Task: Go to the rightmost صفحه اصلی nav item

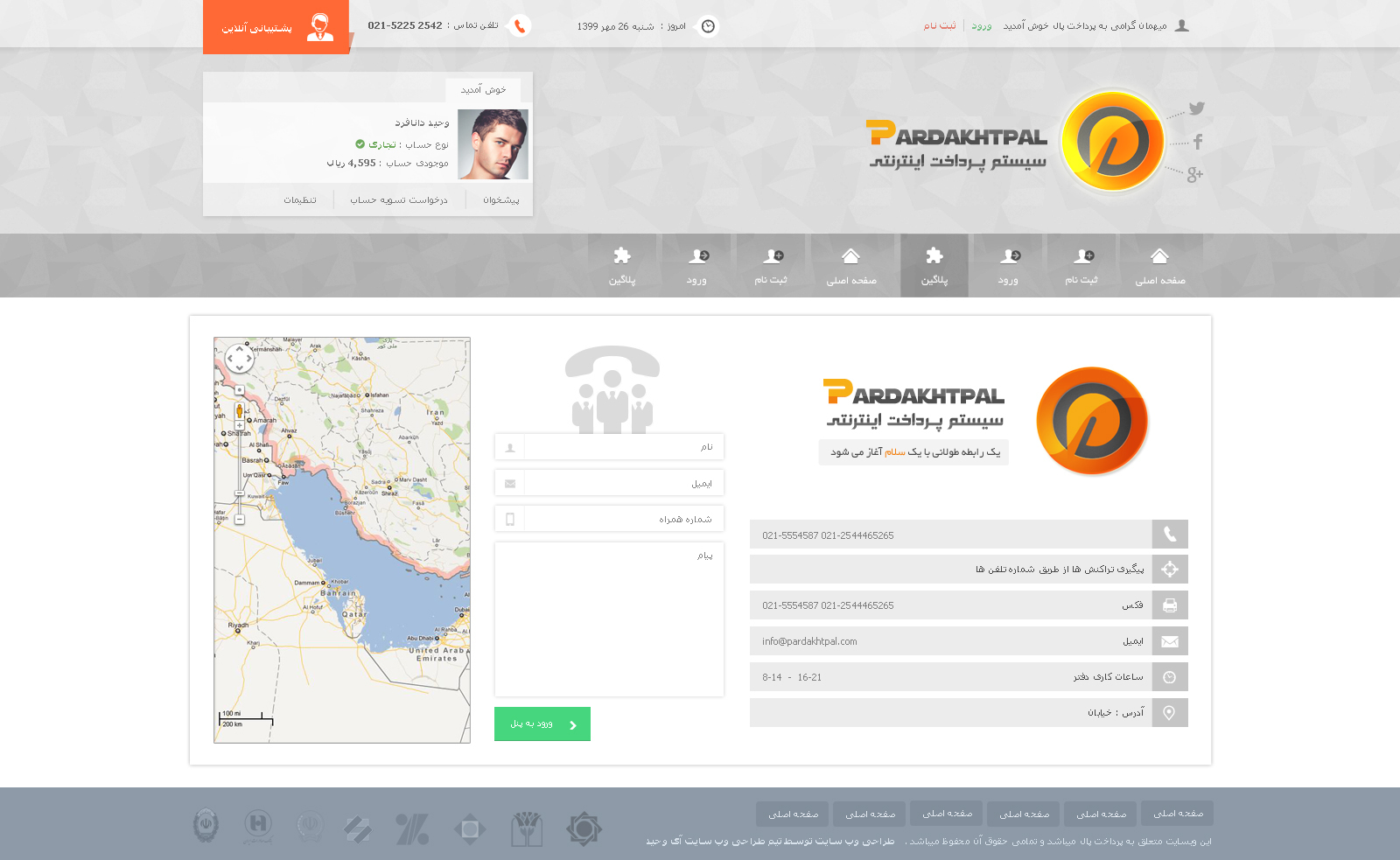Action: pyautogui.click(x=1160, y=266)
